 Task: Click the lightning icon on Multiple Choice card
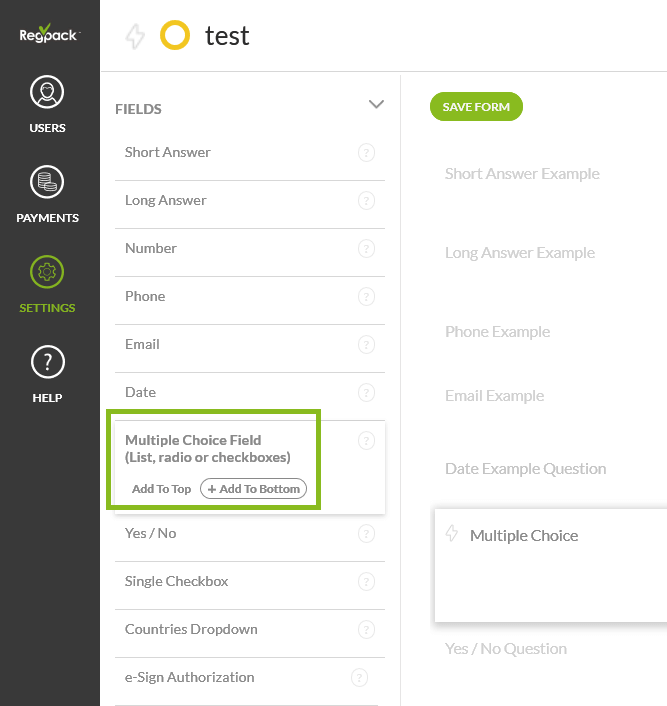coord(451,534)
